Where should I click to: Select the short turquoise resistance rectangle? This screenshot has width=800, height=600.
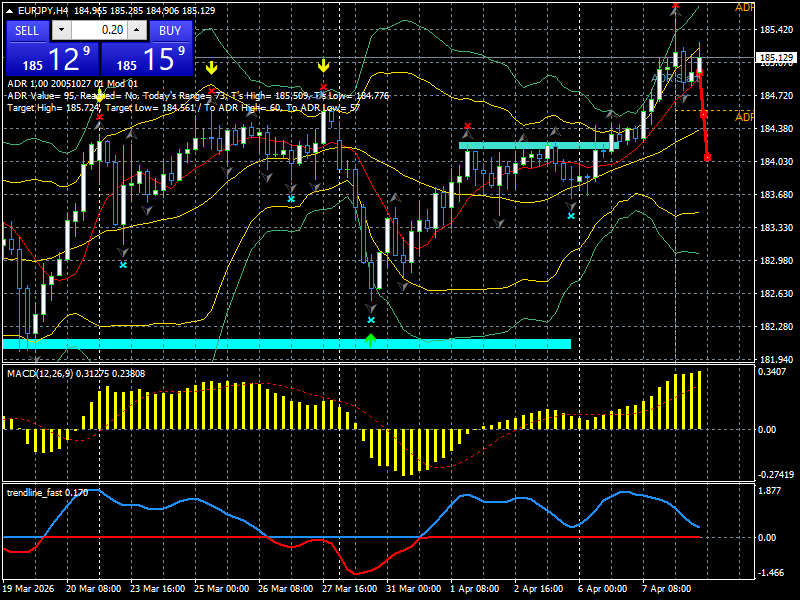[539, 146]
